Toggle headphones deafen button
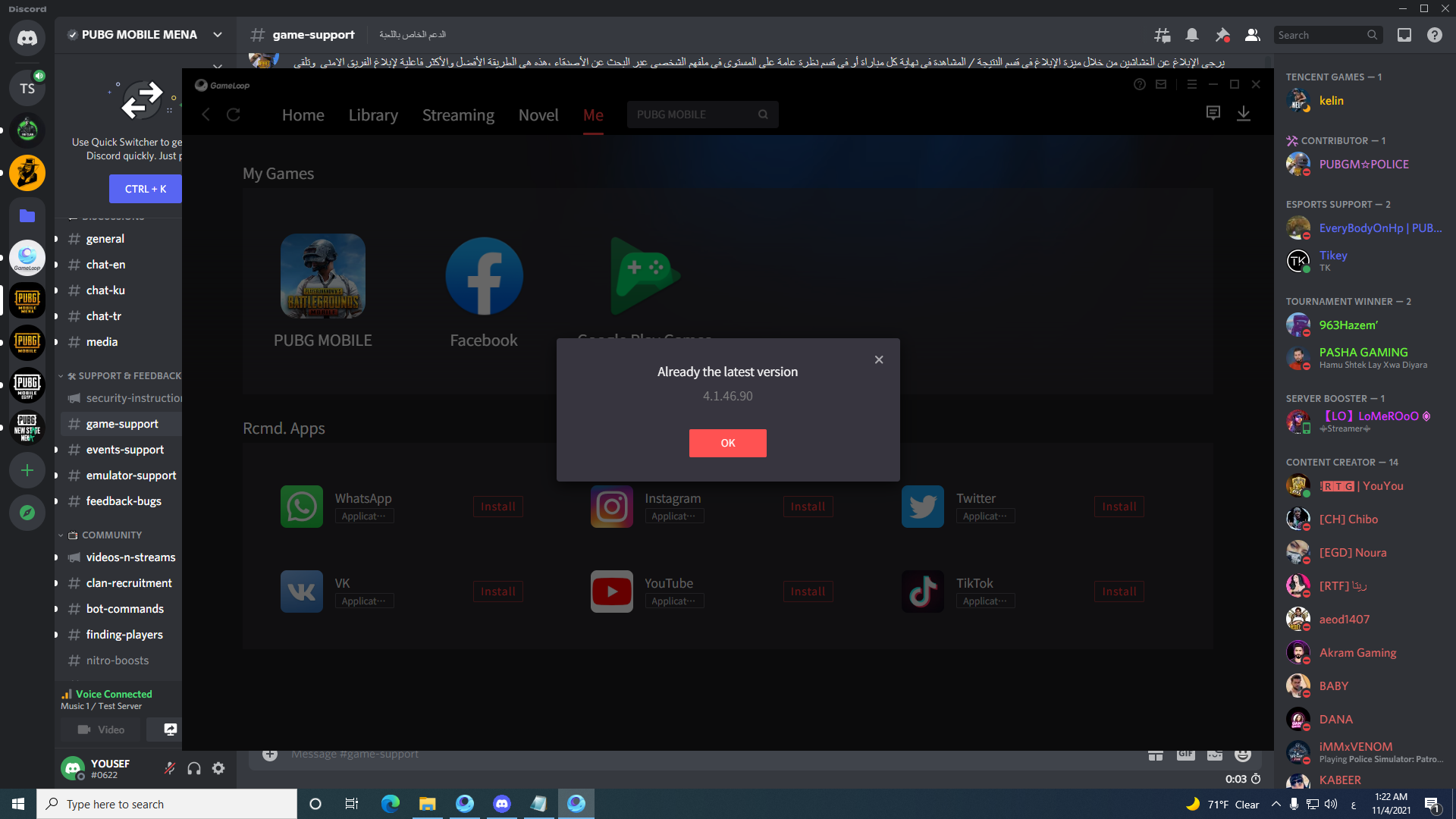1456x819 pixels. click(194, 768)
